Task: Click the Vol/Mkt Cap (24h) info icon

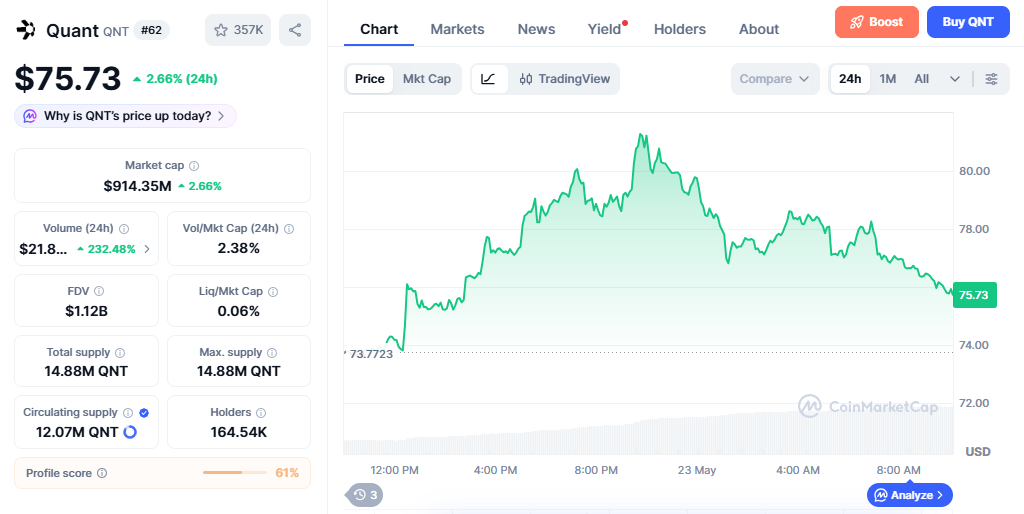Action: (289, 229)
